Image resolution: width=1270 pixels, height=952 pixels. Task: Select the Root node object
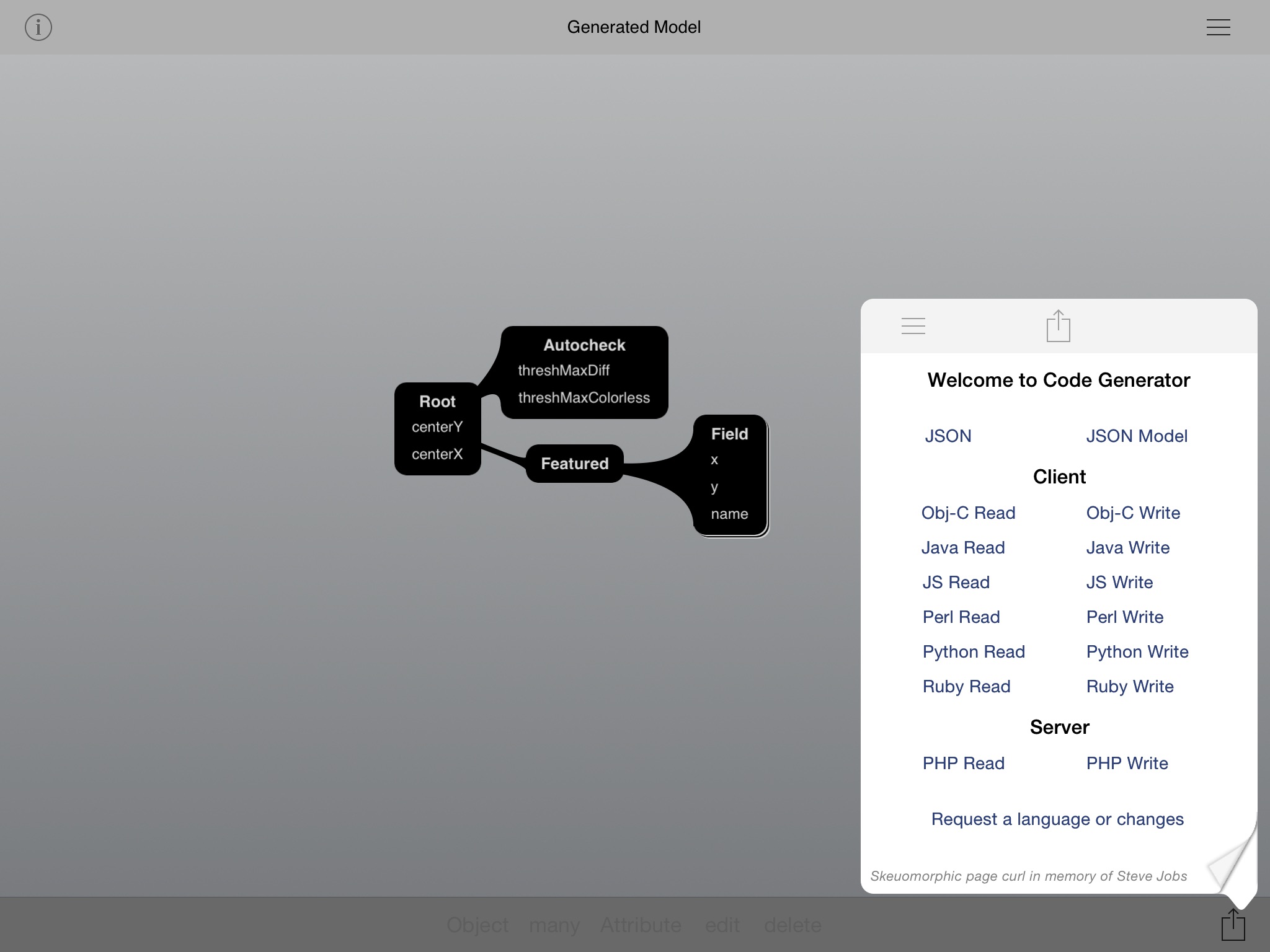[x=438, y=427]
